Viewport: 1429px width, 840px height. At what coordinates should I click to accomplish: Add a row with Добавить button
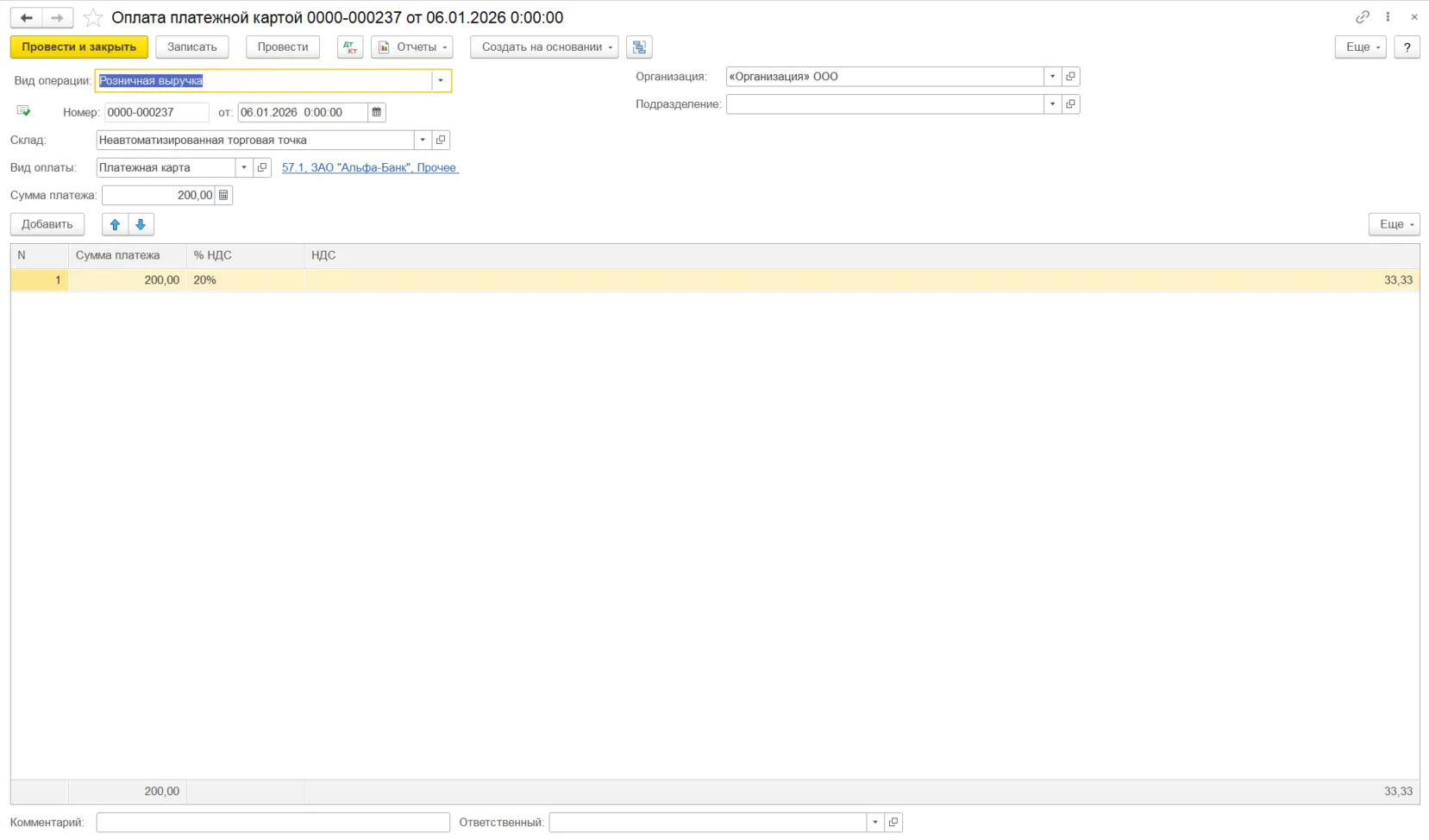(47, 224)
